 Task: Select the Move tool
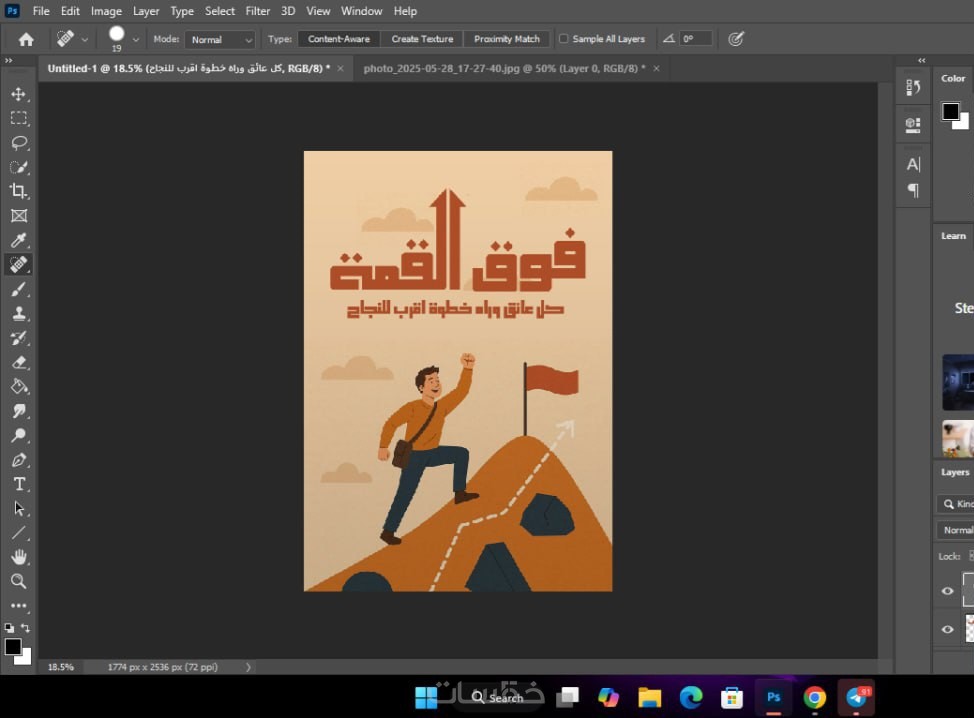click(x=19, y=94)
